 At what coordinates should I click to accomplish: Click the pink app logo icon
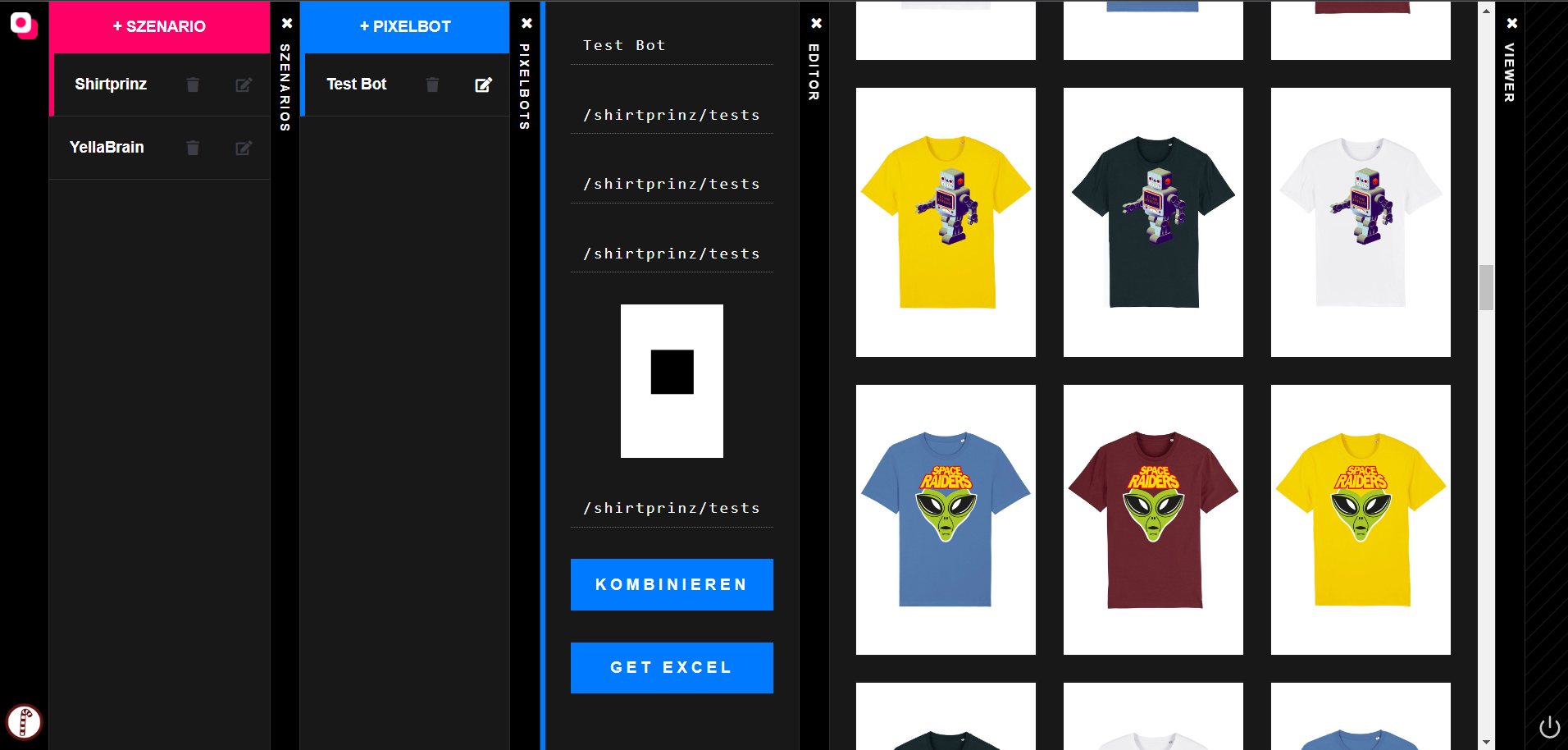coord(24,25)
